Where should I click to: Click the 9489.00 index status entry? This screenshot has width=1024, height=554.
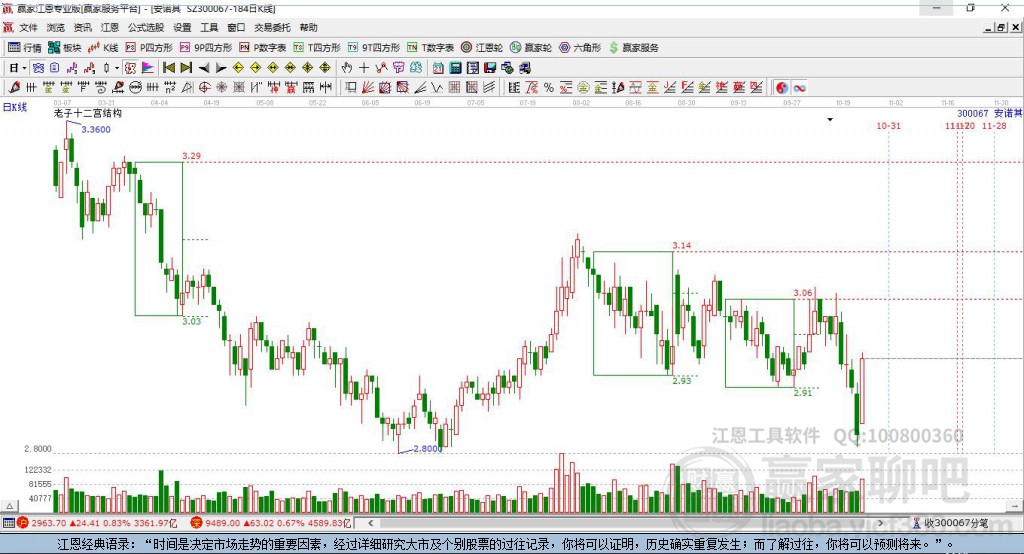tap(272, 523)
